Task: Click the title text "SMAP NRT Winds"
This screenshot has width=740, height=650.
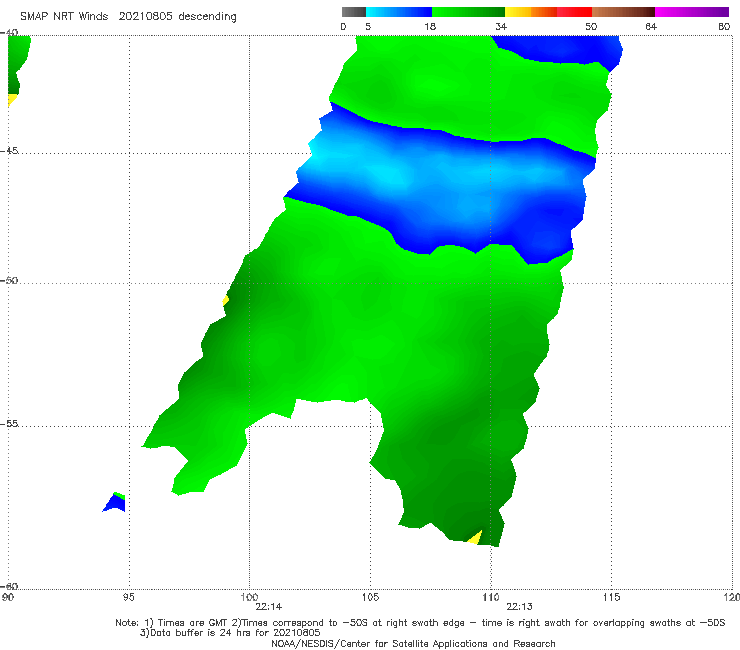Action: tap(64, 17)
